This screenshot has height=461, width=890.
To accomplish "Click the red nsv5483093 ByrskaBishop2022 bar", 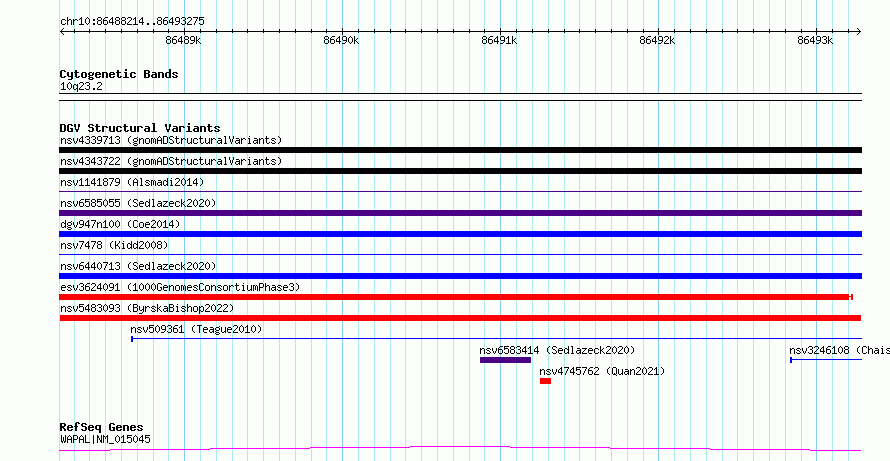I will (460, 318).
